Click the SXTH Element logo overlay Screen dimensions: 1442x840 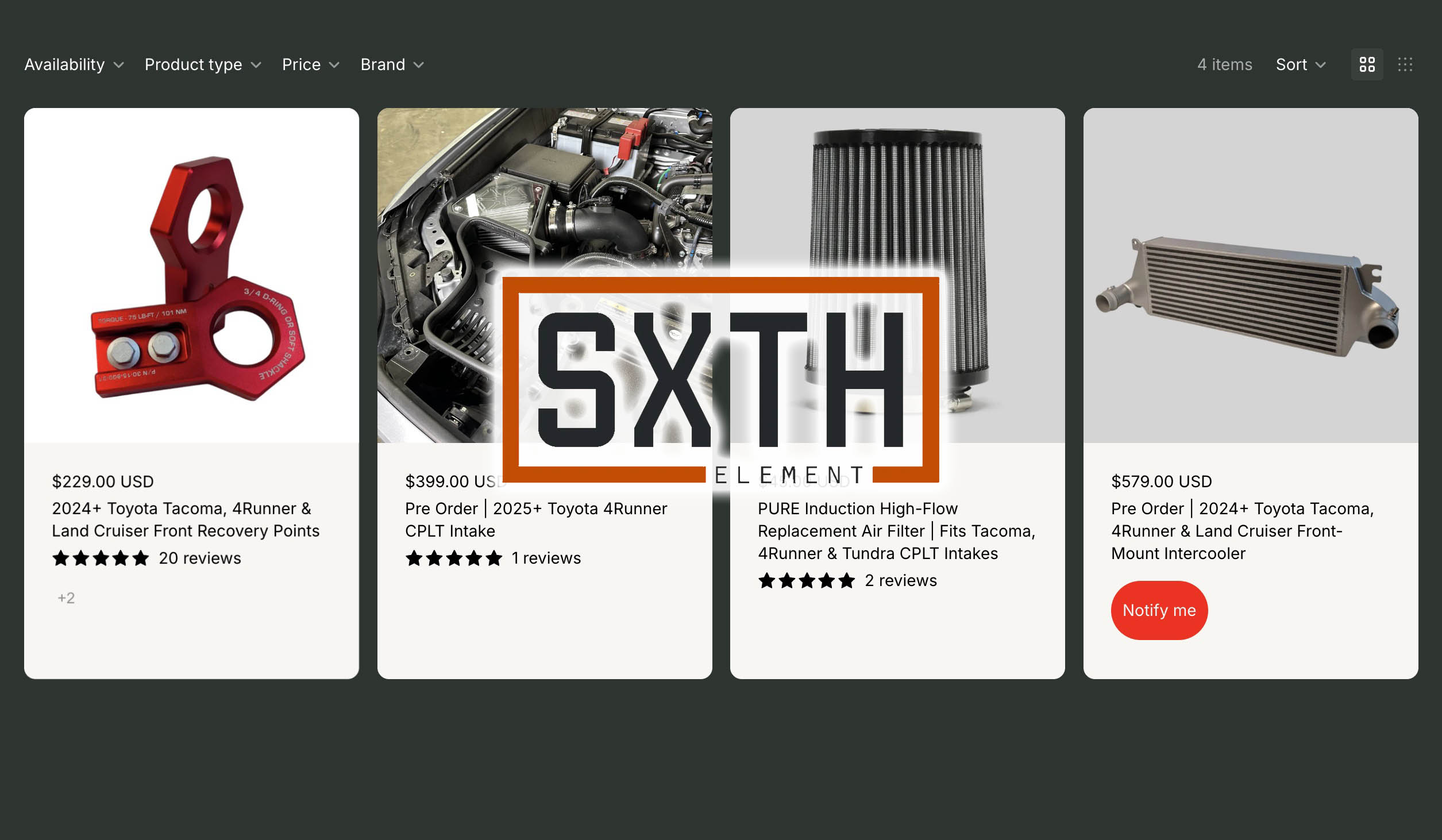(720, 379)
